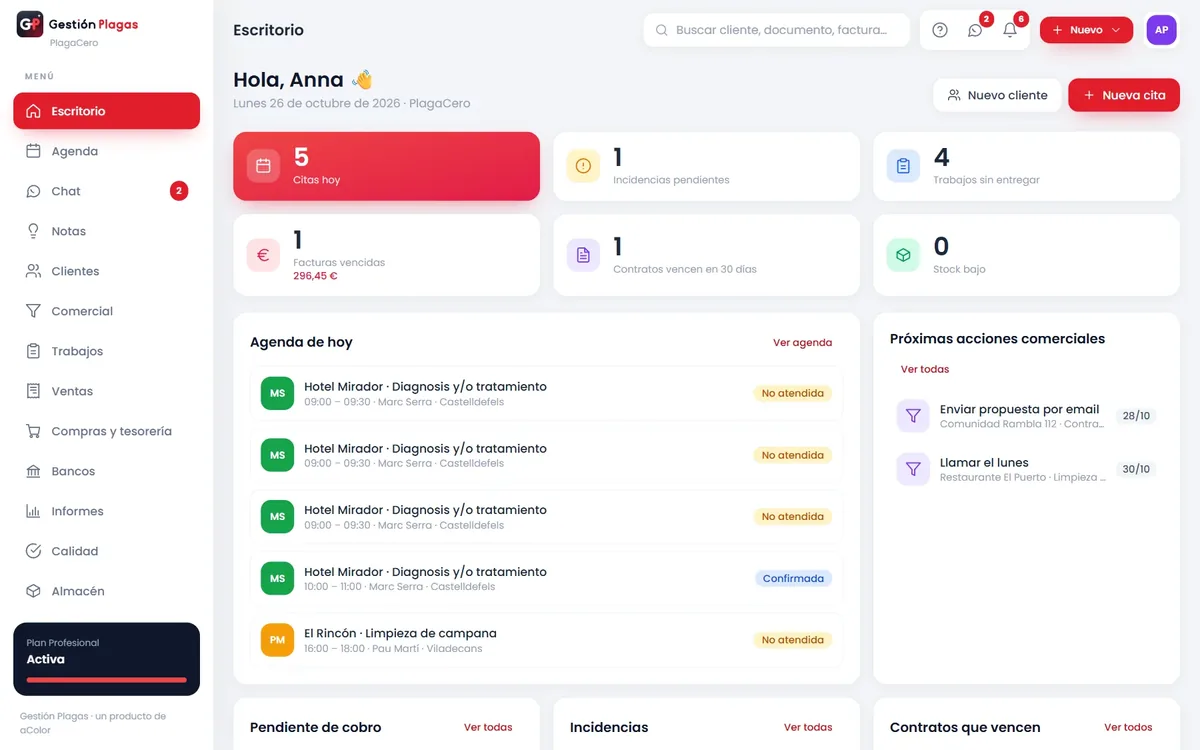
Task: Click No atendida badge on El Rincón row
Action: (x=793, y=640)
